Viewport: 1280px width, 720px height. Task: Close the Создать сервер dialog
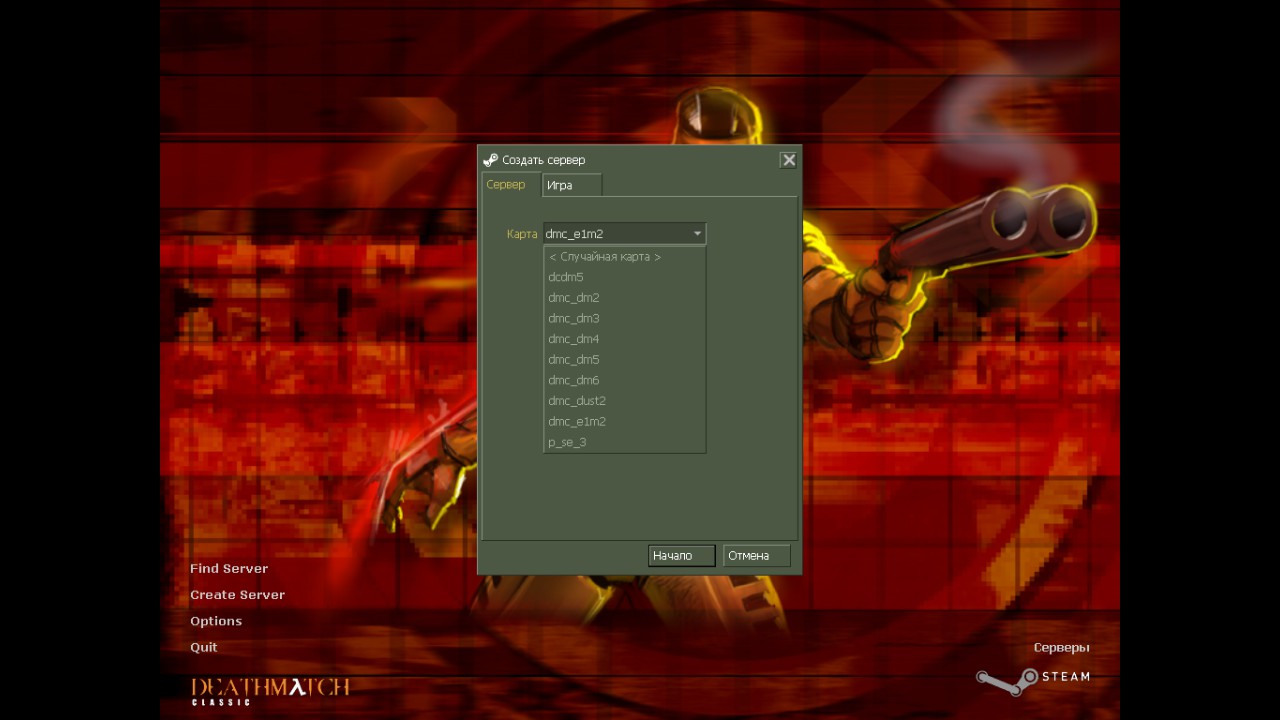pos(788,160)
